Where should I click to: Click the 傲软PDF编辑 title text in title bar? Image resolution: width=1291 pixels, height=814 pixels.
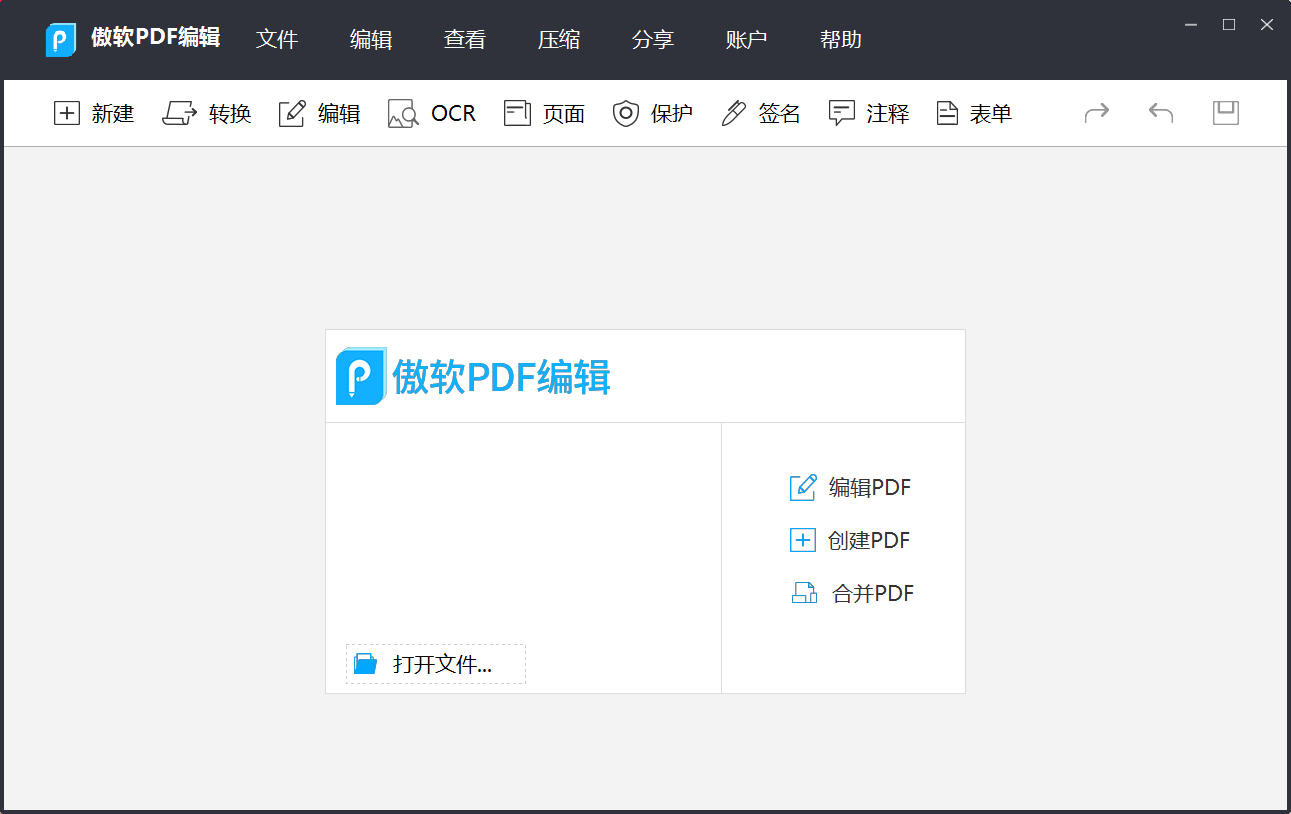[156, 38]
